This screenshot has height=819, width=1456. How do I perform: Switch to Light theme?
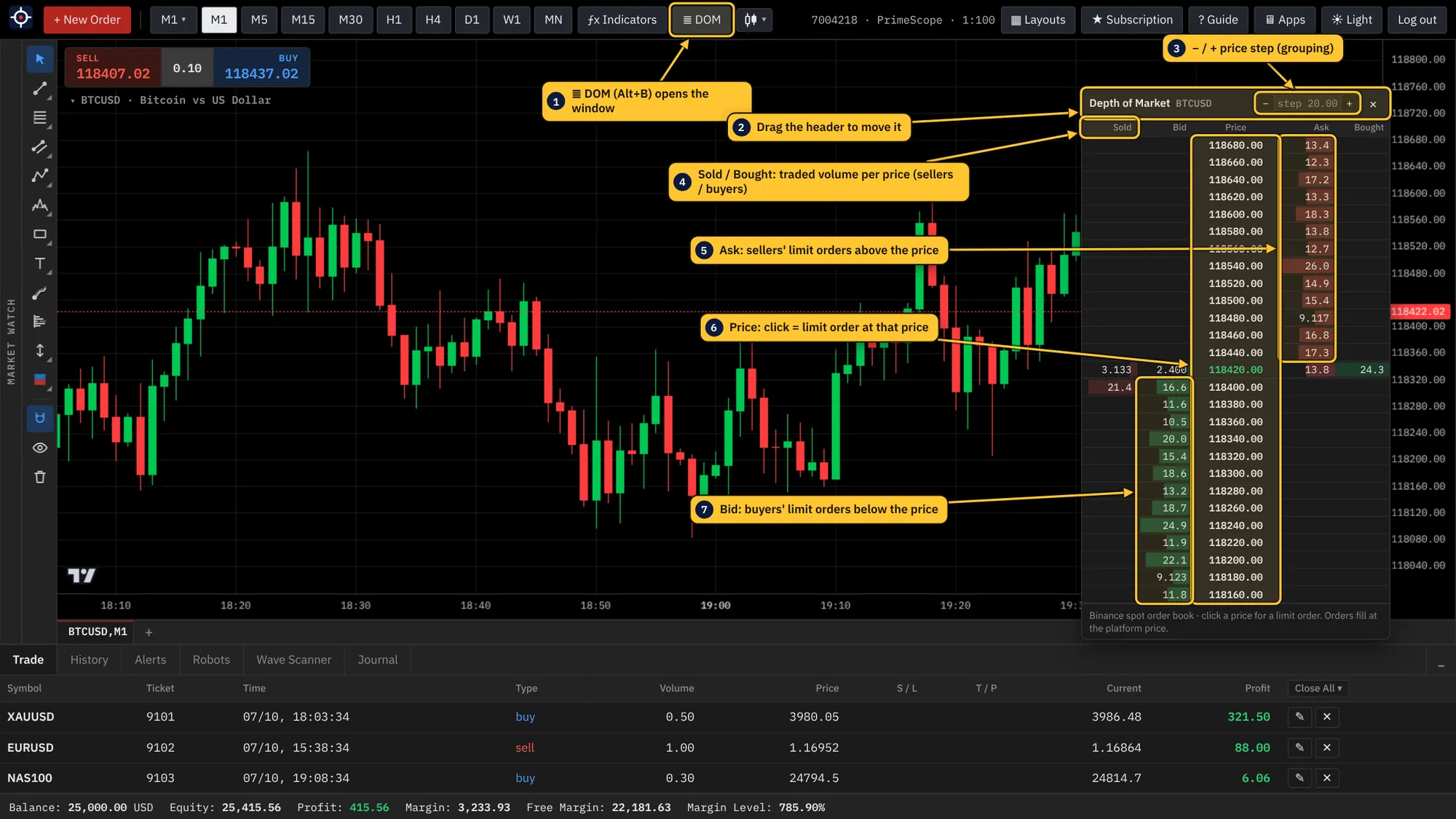click(1352, 20)
